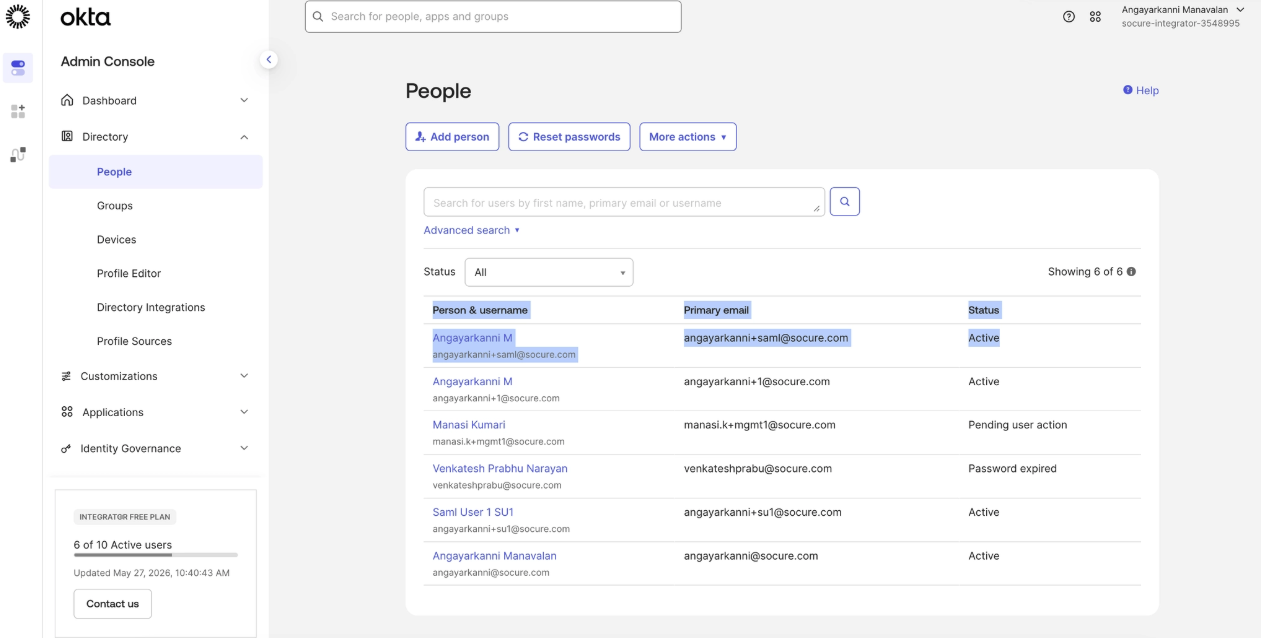Click the Add person button
Screen dimensions: 1261x638
click(452, 137)
